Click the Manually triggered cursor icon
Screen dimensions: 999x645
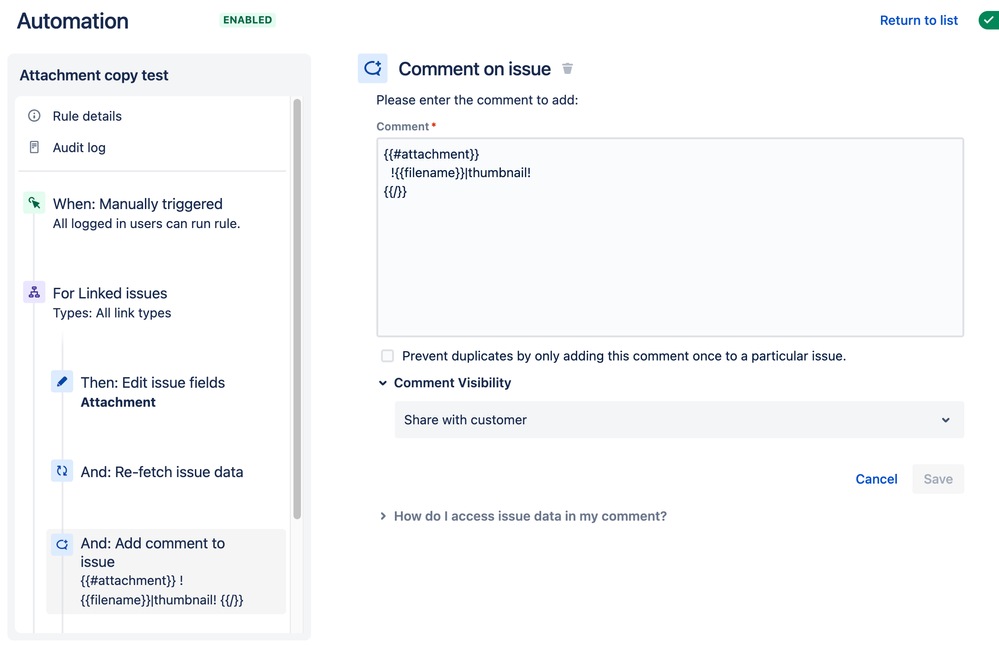pos(34,204)
